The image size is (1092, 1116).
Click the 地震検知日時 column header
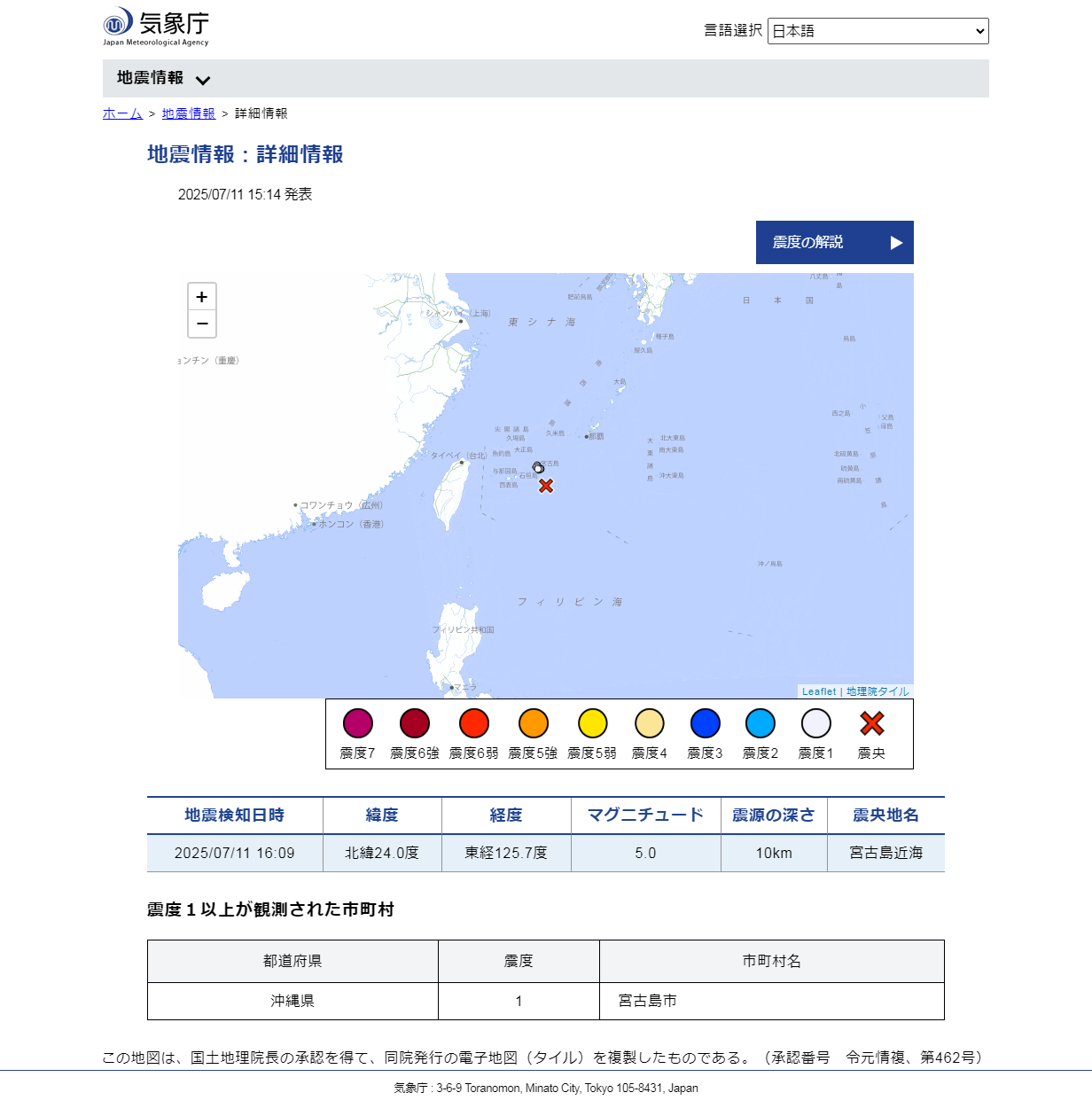[235, 816]
